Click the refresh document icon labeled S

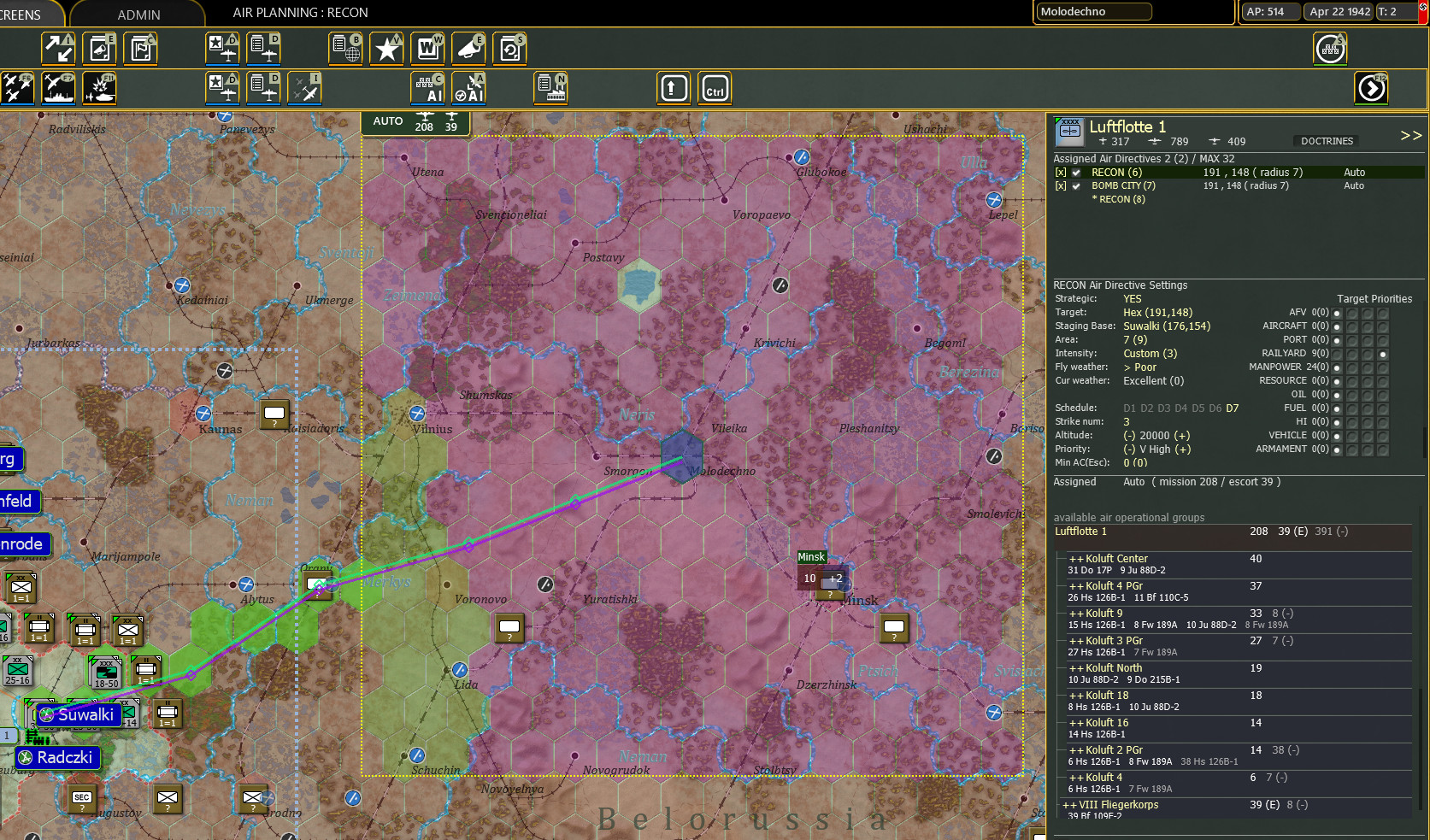pyautogui.click(x=509, y=49)
